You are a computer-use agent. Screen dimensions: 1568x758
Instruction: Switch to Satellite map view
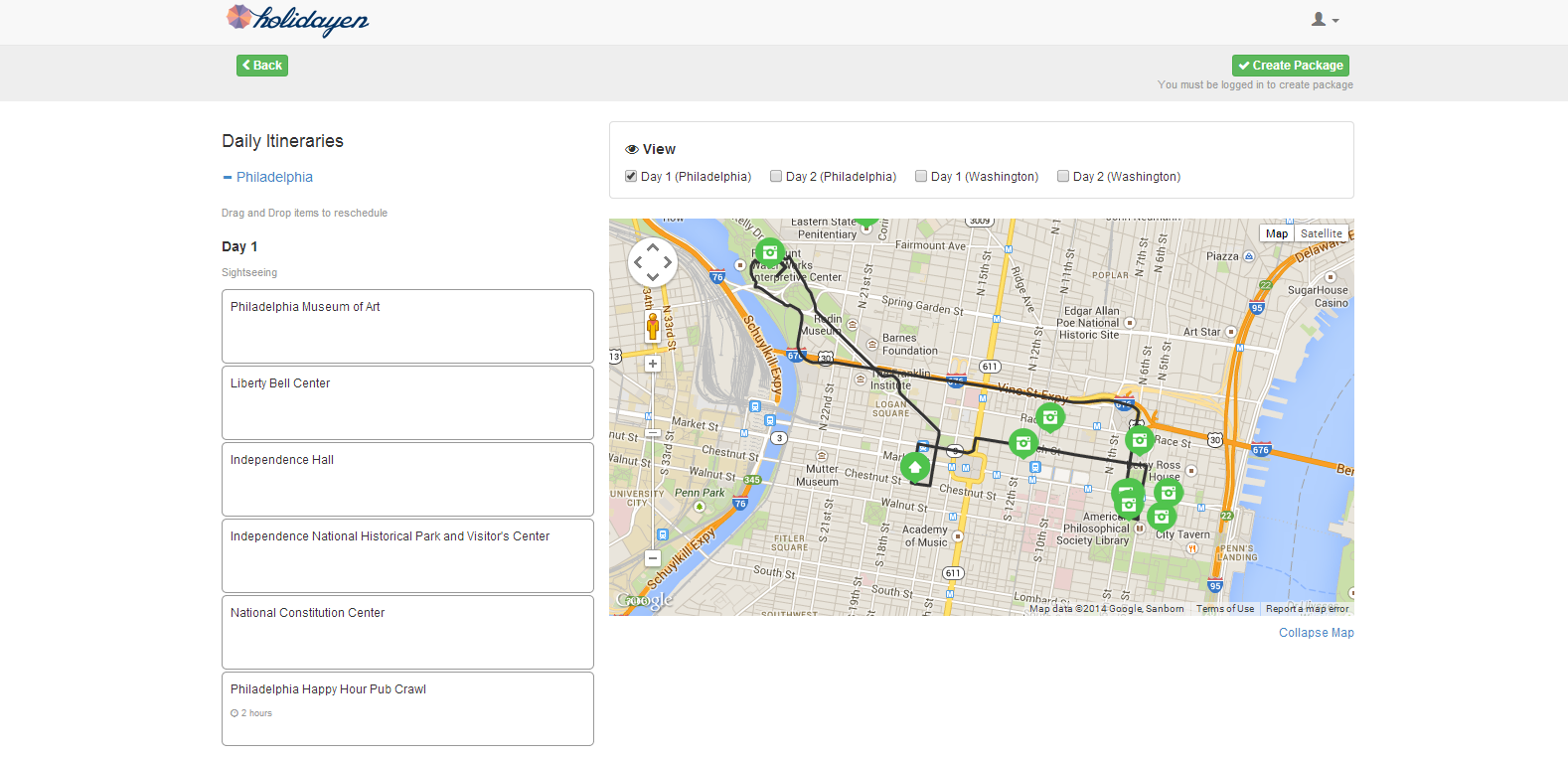coord(1321,233)
